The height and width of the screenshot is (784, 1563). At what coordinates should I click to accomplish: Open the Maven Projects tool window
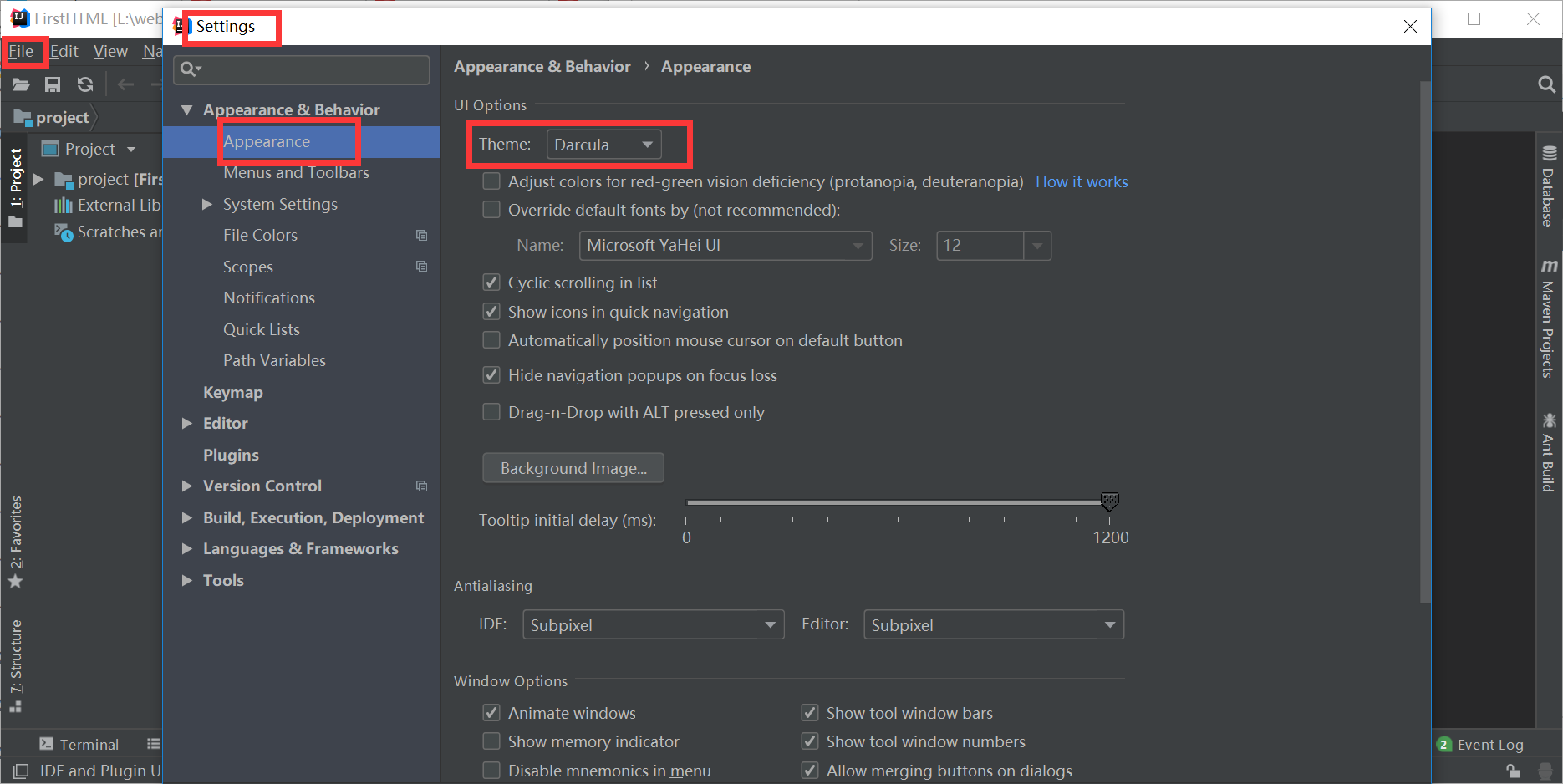[x=1549, y=318]
